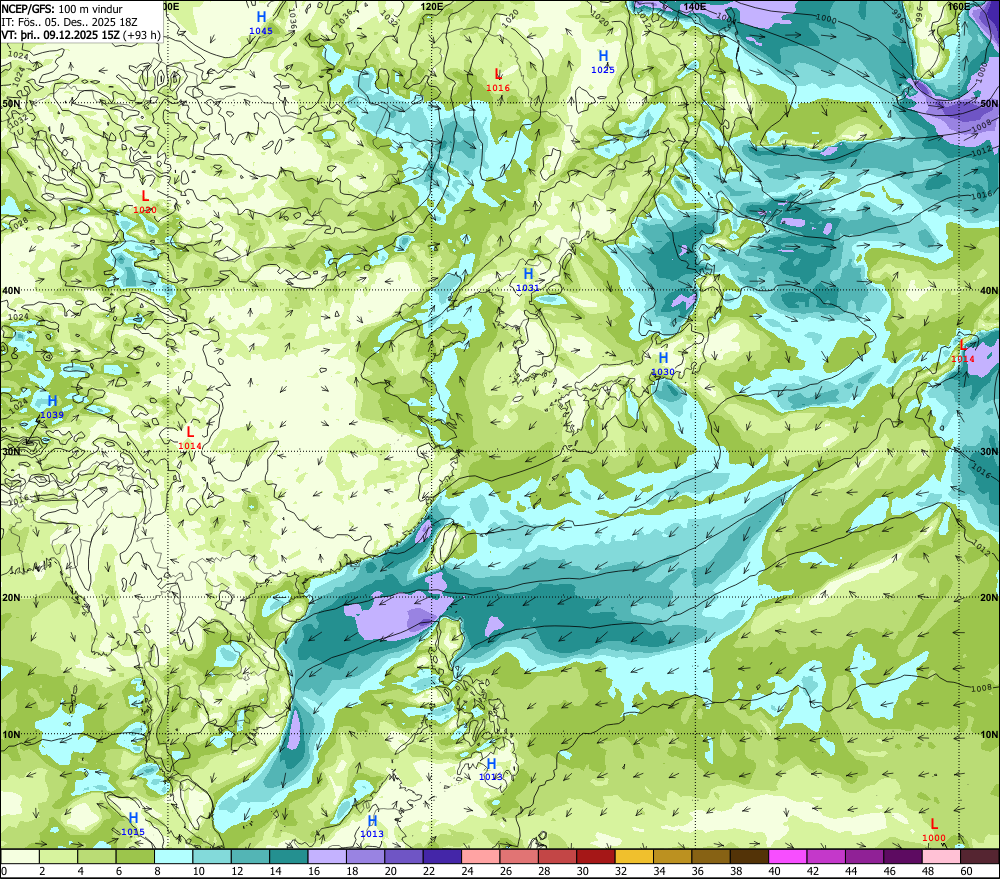Click the right-edge 10N latitude label

(x=989, y=734)
